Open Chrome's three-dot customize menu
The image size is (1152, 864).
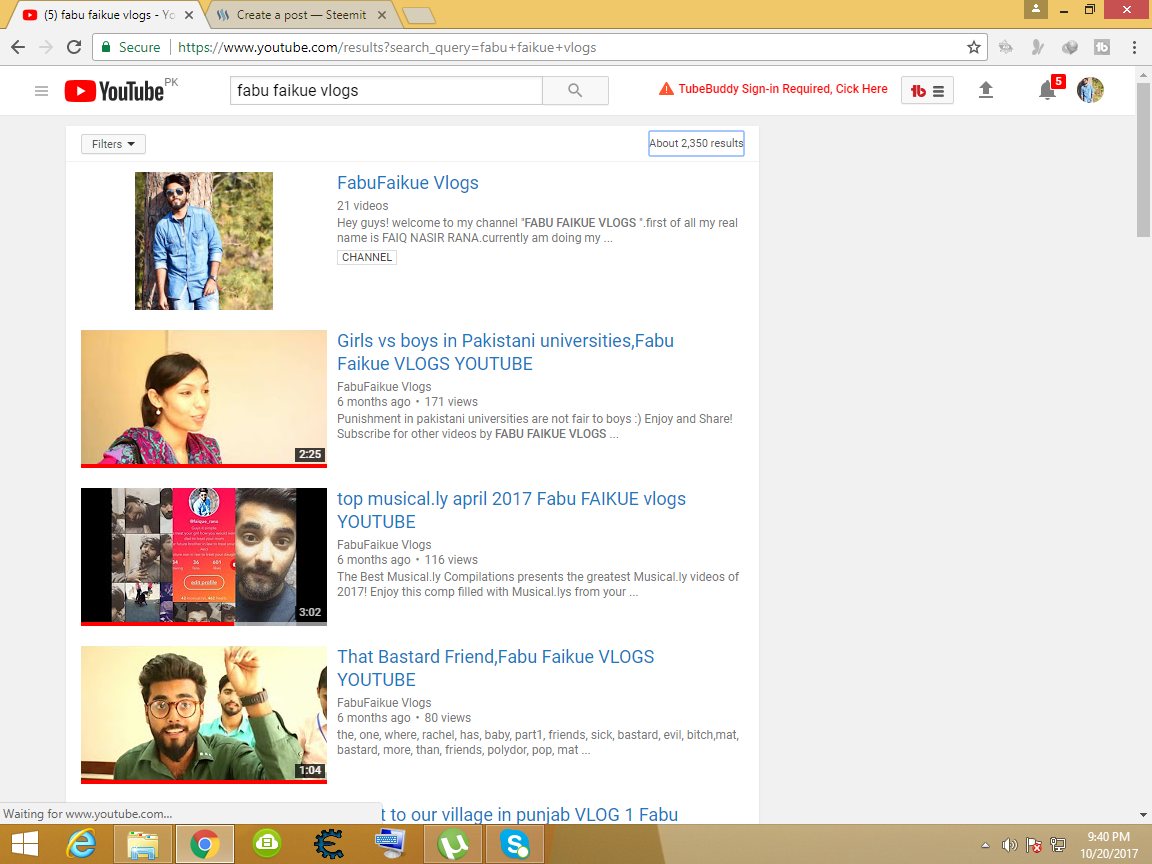[1133, 47]
